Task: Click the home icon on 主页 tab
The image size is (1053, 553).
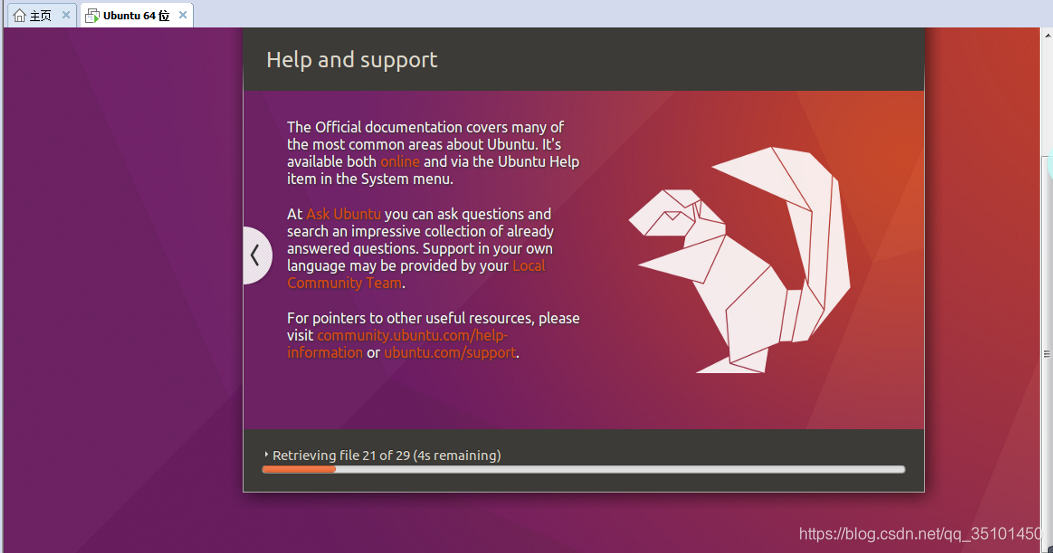Action: (19, 15)
